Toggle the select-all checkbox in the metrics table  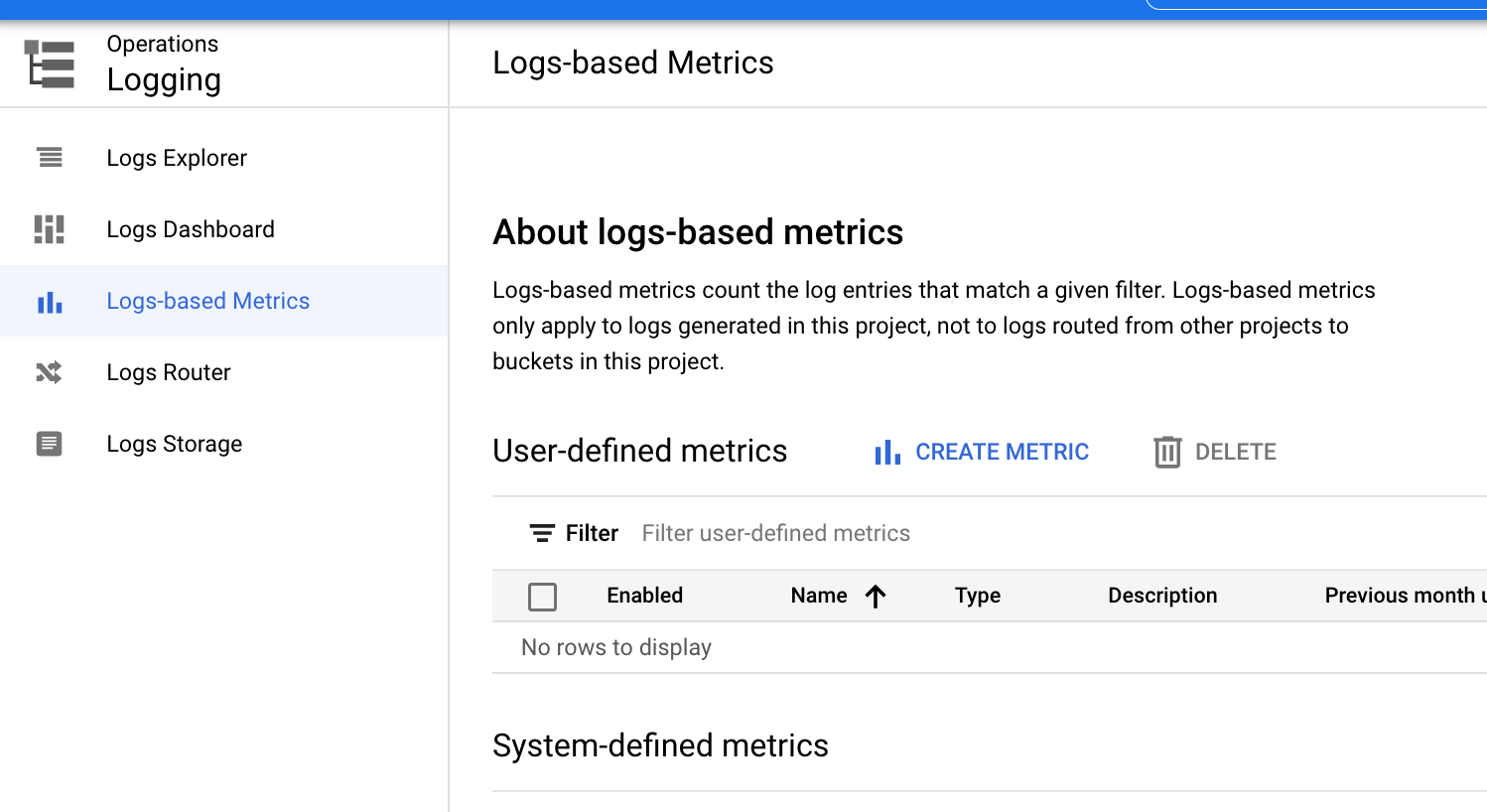tap(543, 596)
